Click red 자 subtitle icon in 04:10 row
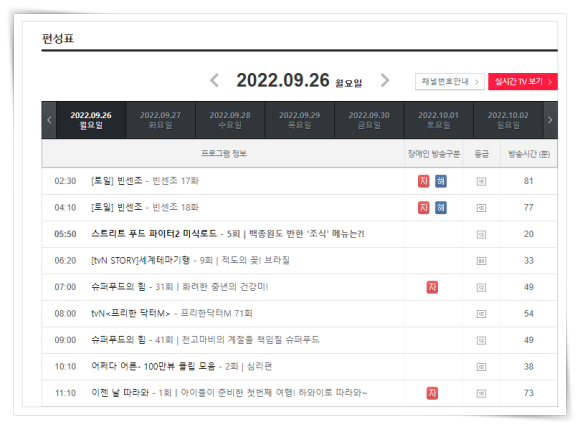Image resolution: width=580 pixels, height=429 pixels. point(424,207)
